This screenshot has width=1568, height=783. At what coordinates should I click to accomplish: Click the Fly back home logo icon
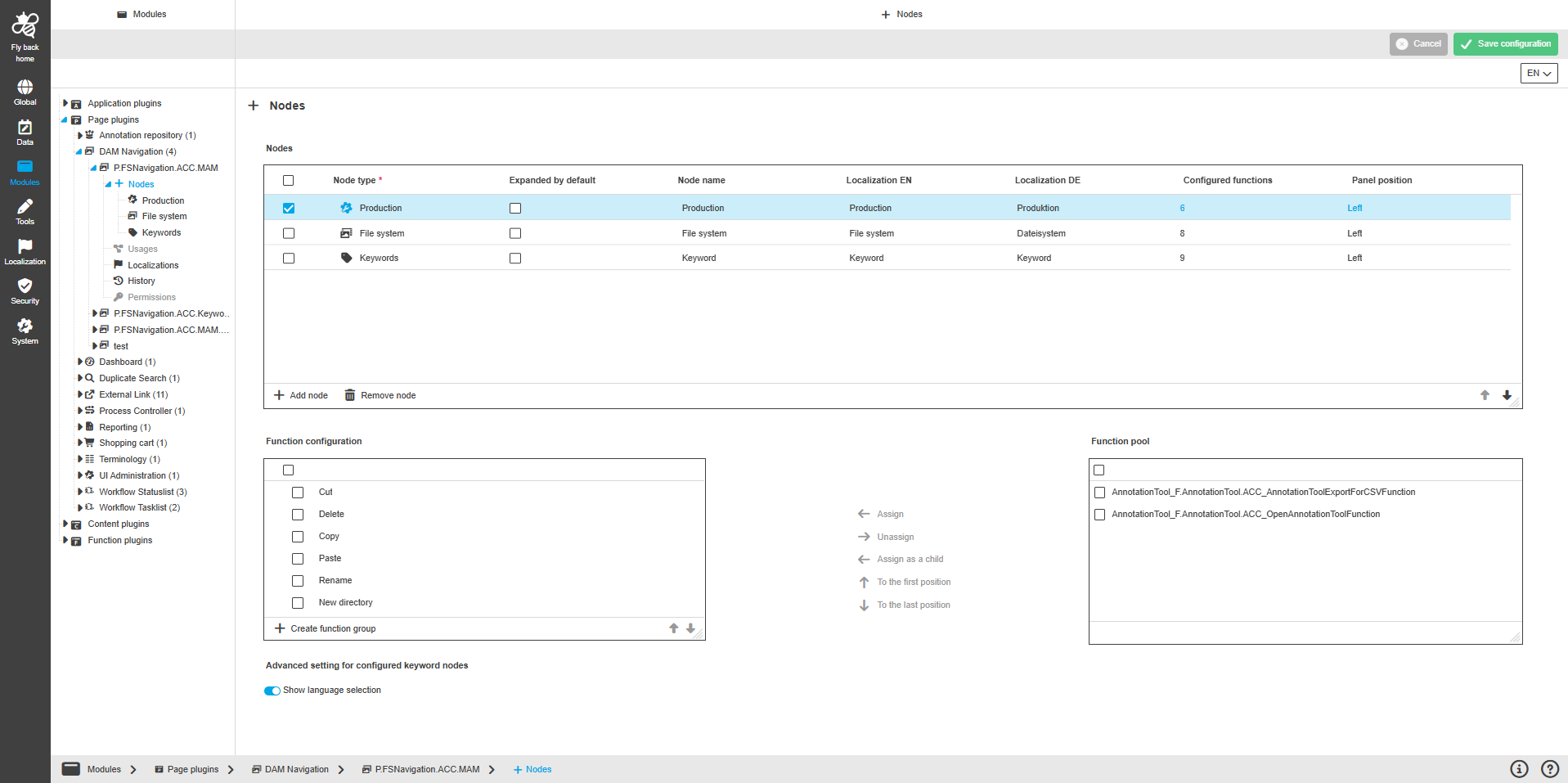[x=25, y=25]
